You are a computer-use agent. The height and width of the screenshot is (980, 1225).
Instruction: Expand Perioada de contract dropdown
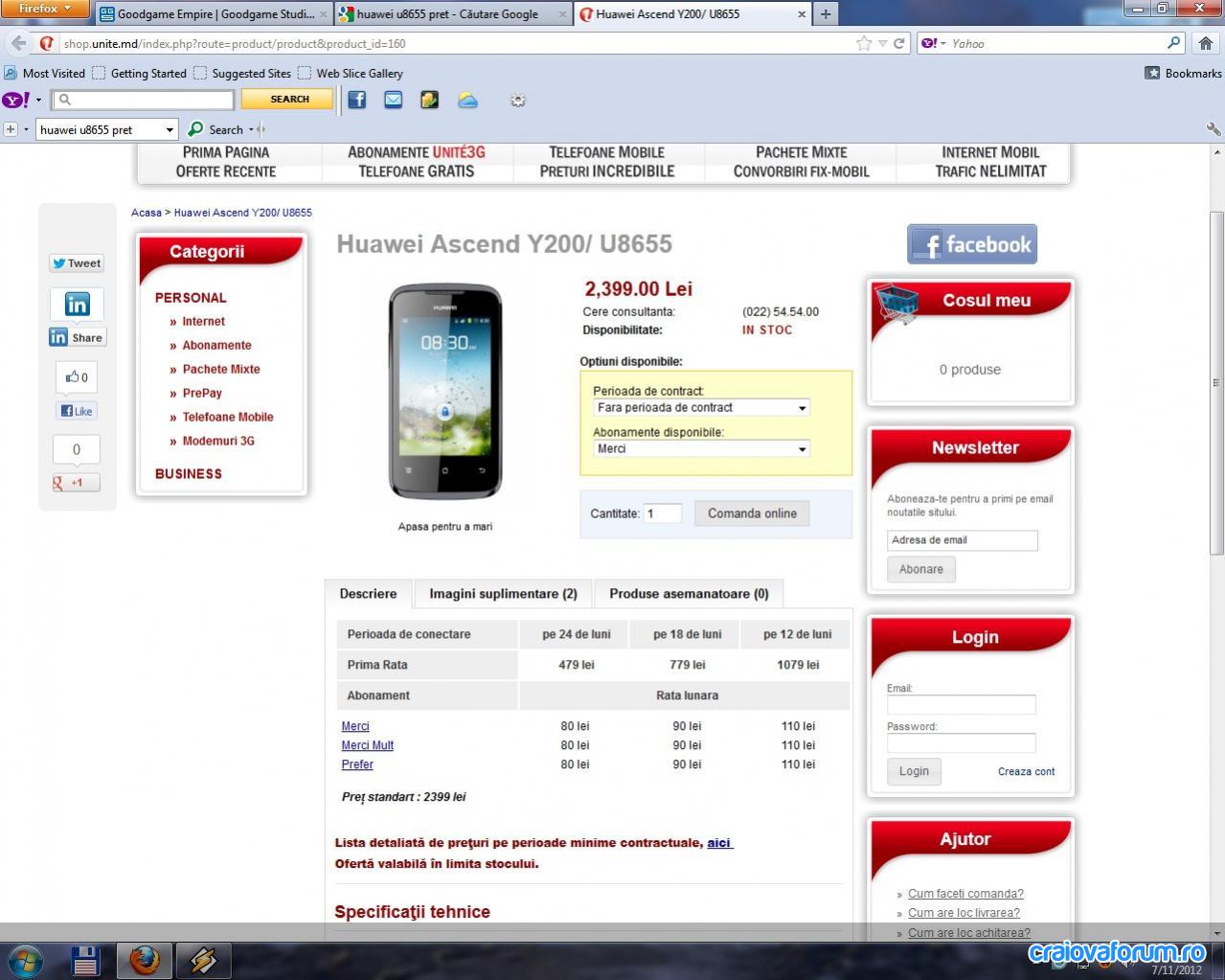[803, 408]
